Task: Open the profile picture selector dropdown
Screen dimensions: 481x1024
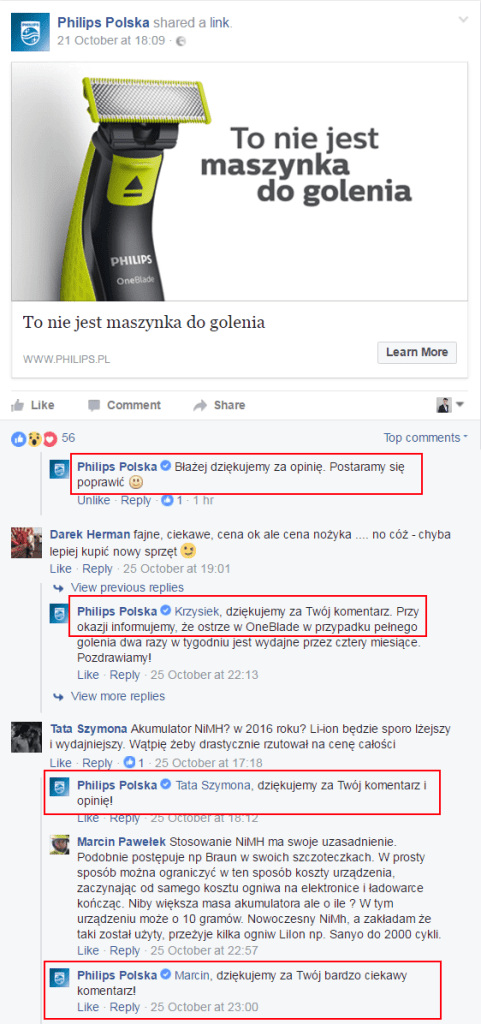Action: point(450,405)
